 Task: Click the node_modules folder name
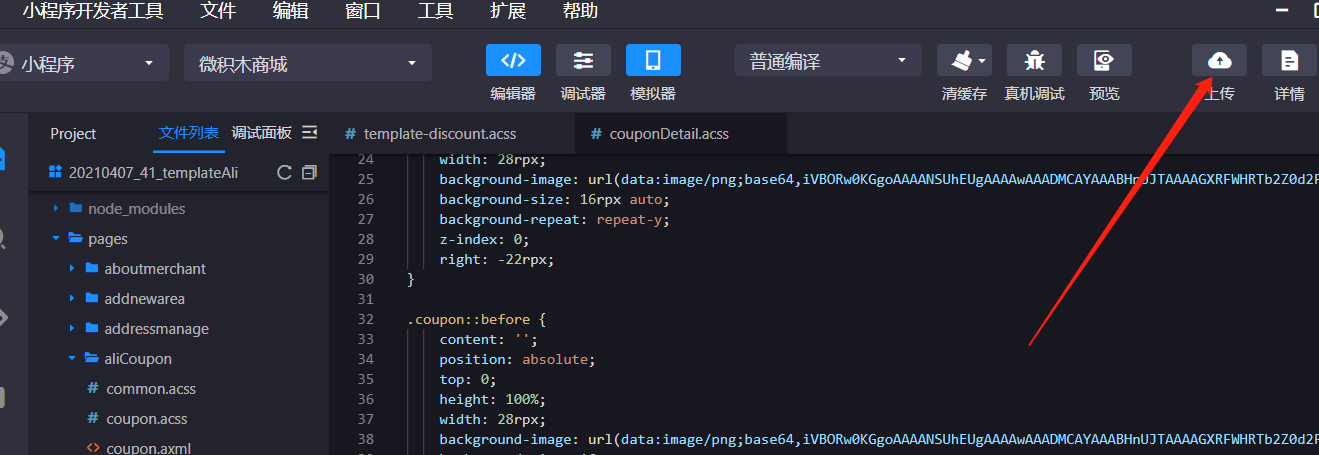[136, 209]
